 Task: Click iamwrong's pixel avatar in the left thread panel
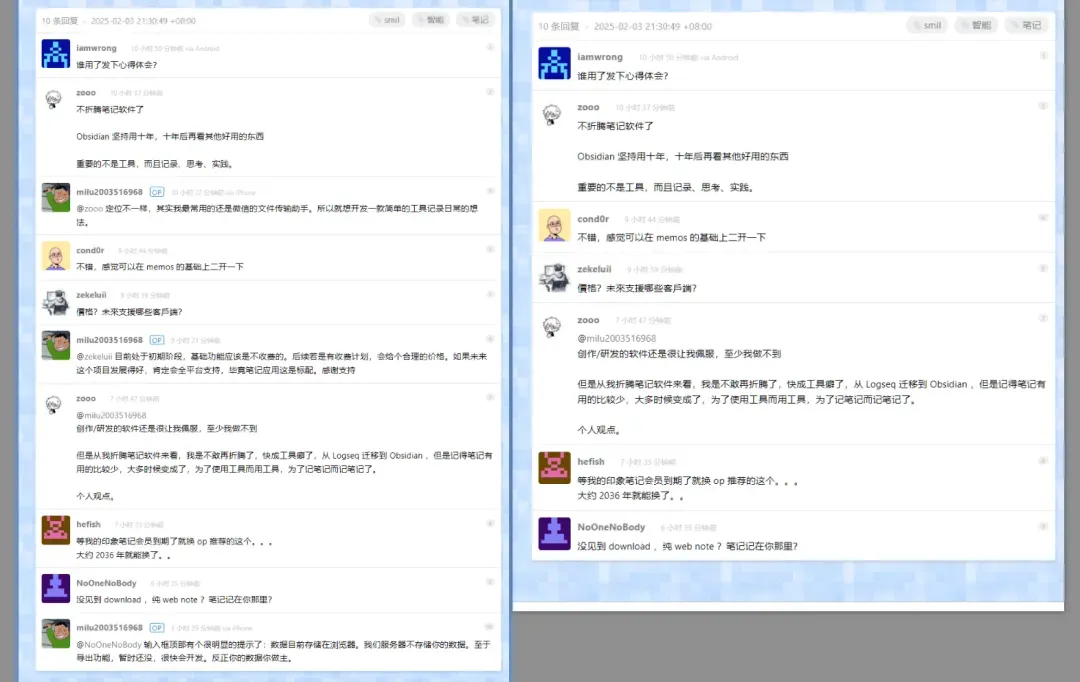click(x=56, y=54)
